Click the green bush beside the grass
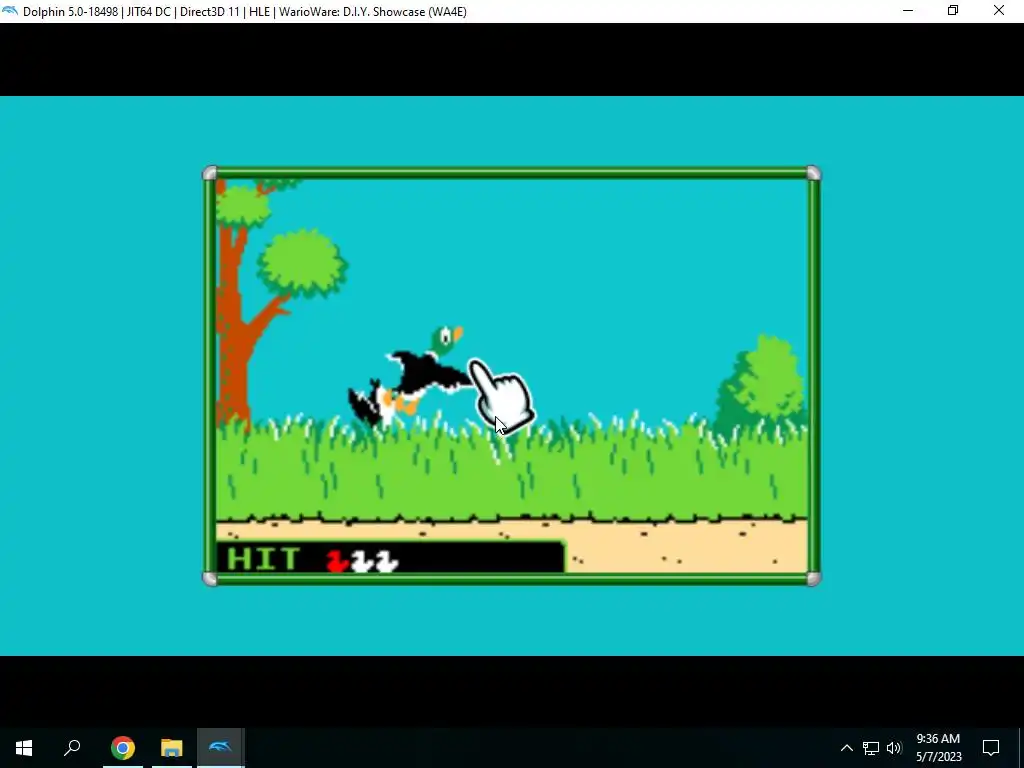The width and height of the screenshot is (1024, 768). (761, 385)
